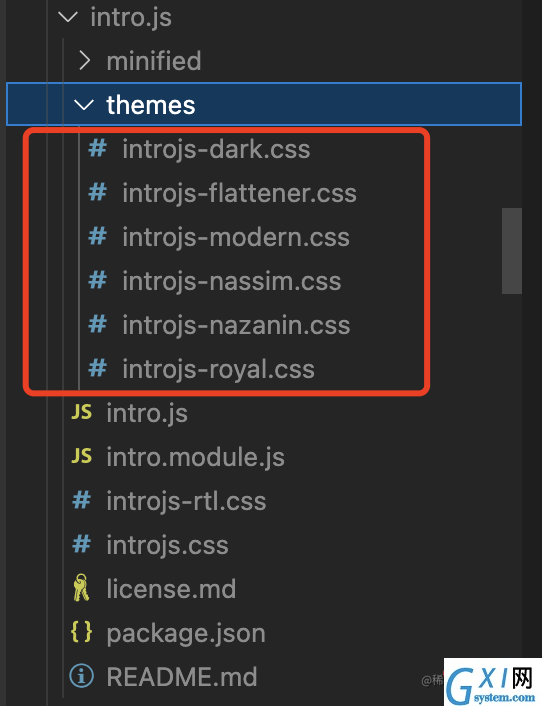Click the hash icon of introjs-dark.css
The image size is (542, 706).
[x=98, y=148]
